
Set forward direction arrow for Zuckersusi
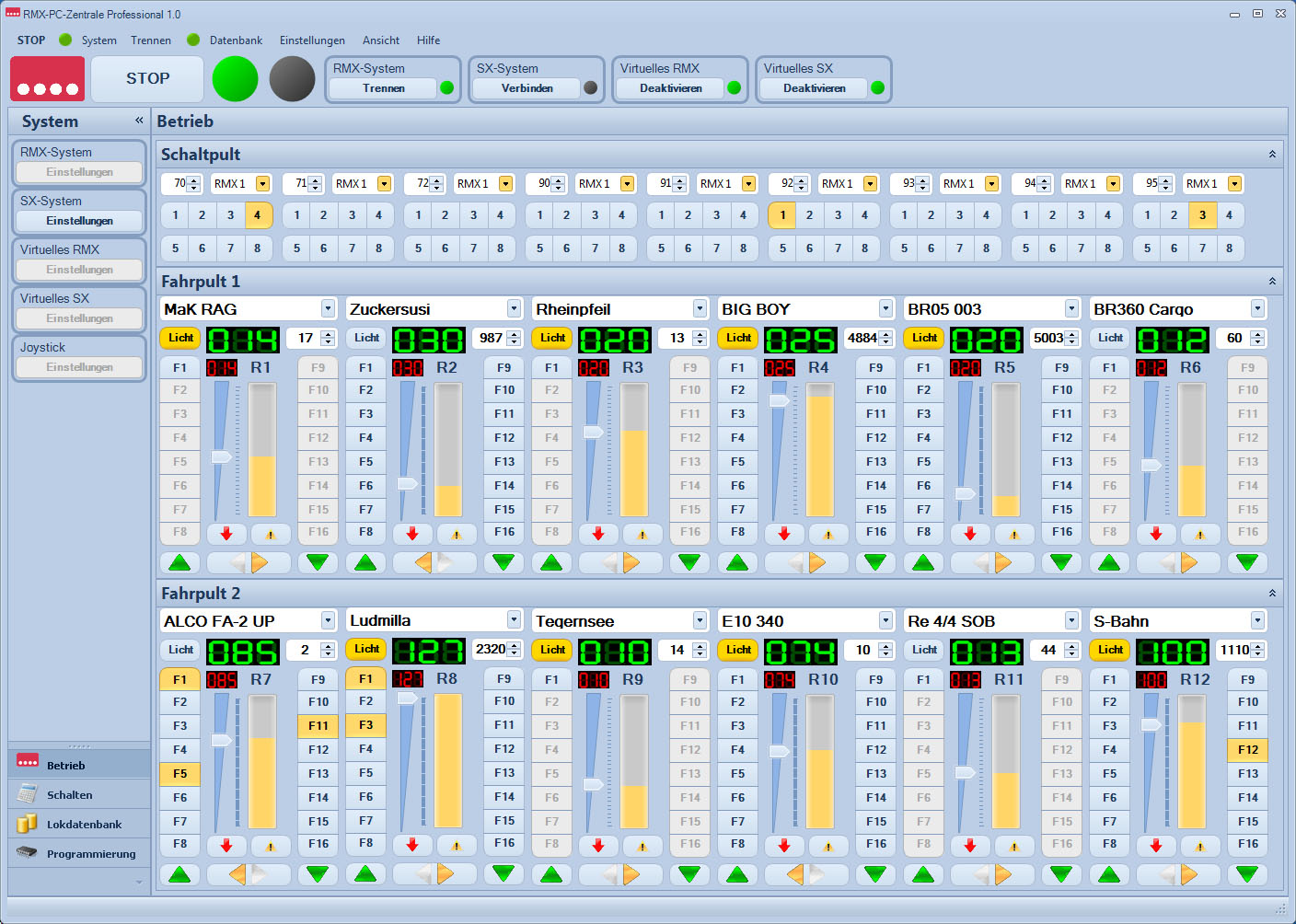tap(446, 562)
